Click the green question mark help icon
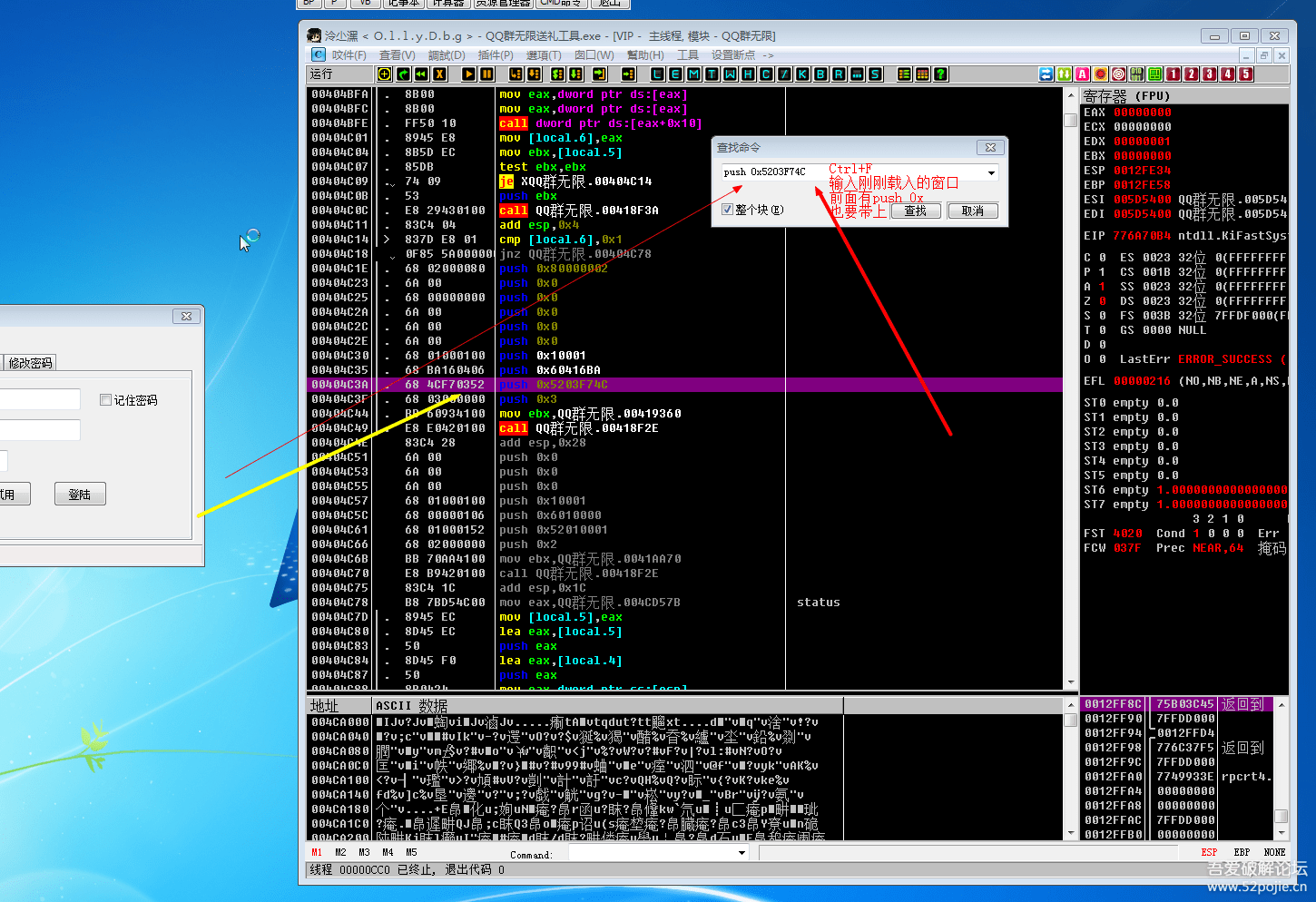1316x902 pixels. 940,74
